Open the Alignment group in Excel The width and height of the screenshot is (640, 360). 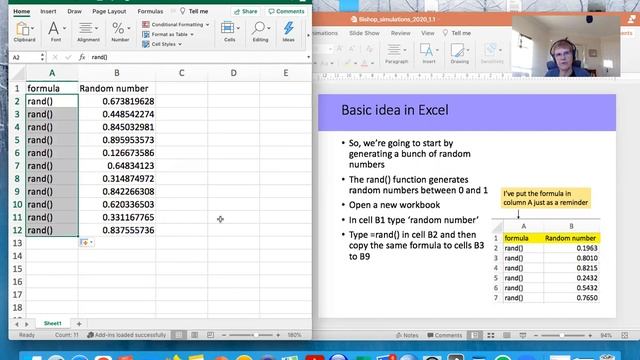[x=88, y=32]
